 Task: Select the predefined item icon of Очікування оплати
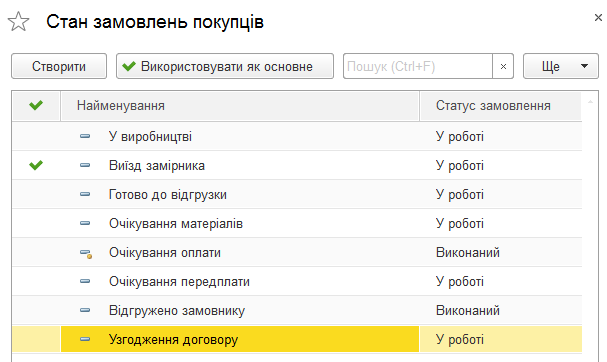point(86,254)
